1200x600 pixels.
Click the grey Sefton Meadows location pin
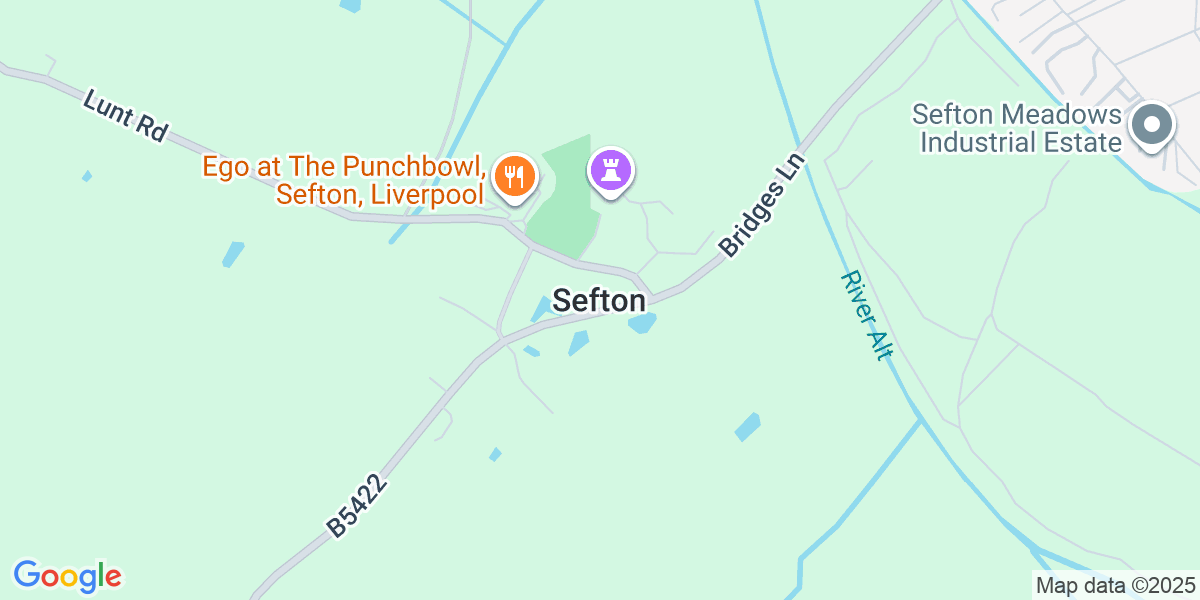pyautogui.click(x=1152, y=128)
